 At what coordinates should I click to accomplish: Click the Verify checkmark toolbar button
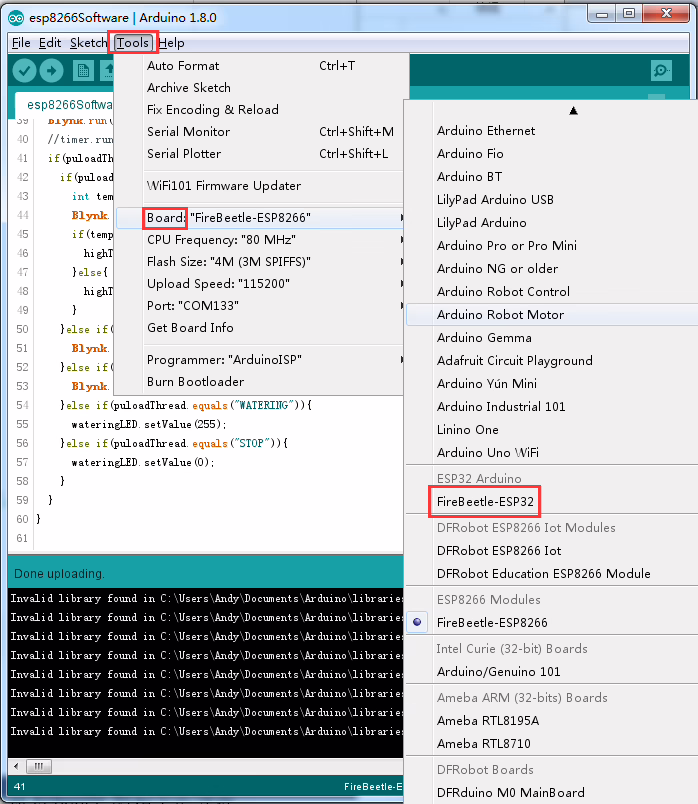click(x=25, y=71)
